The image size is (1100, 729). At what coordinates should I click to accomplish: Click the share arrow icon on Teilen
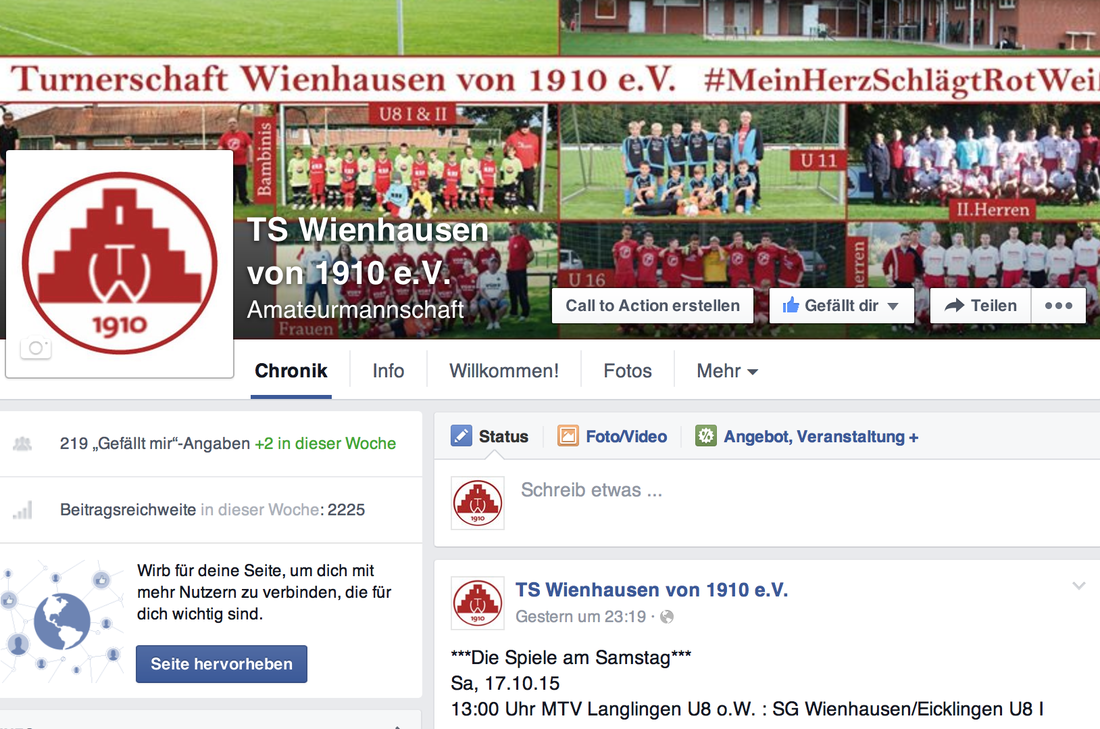coord(954,305)
